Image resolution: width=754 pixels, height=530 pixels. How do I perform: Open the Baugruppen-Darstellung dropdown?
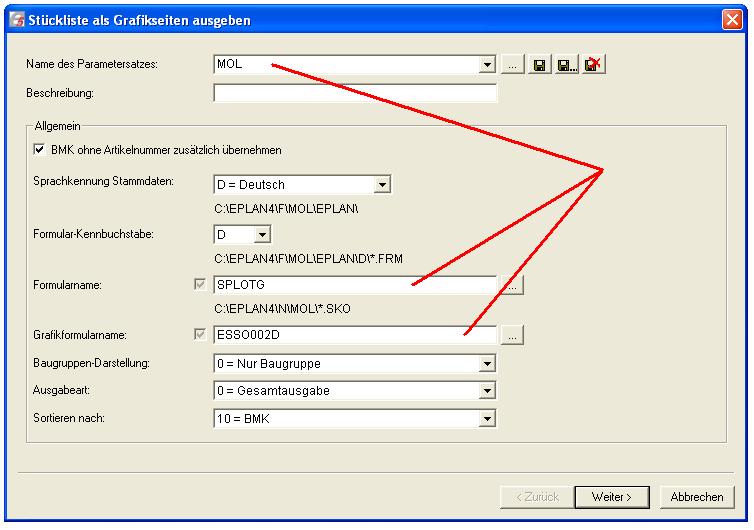point(487,364)
